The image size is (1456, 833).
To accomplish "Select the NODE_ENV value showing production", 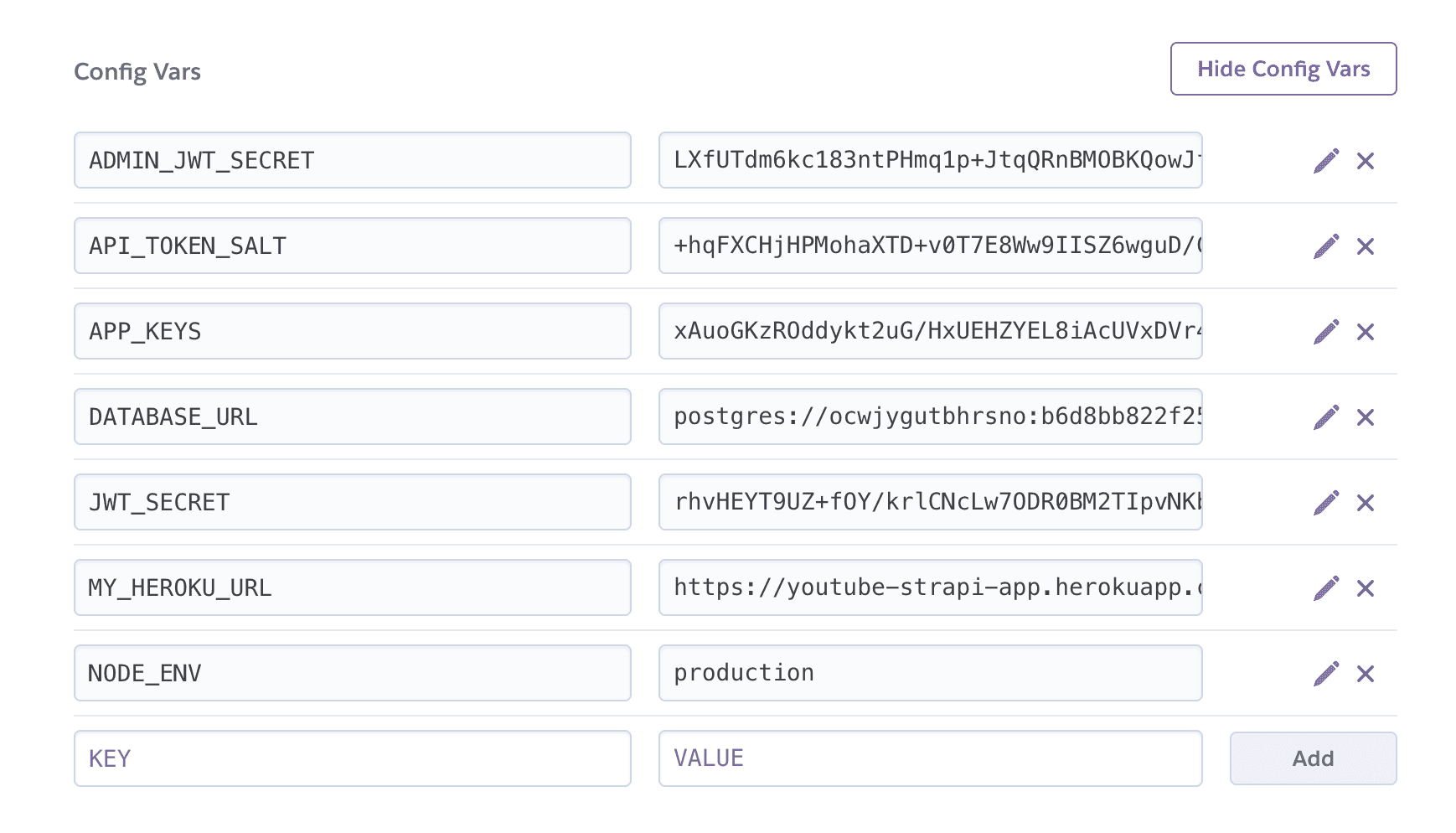I will [930, 673].
